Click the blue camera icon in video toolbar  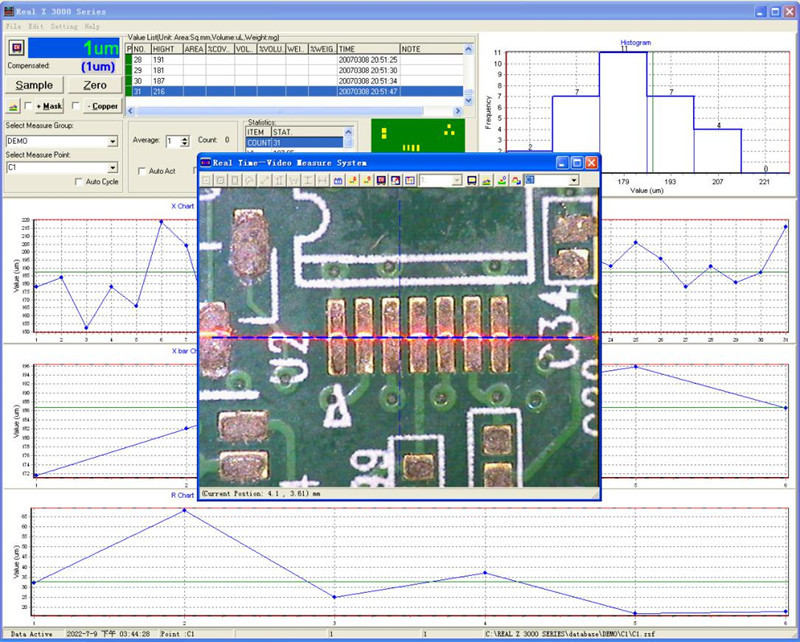pyautogui.click(x=338, y=180)
